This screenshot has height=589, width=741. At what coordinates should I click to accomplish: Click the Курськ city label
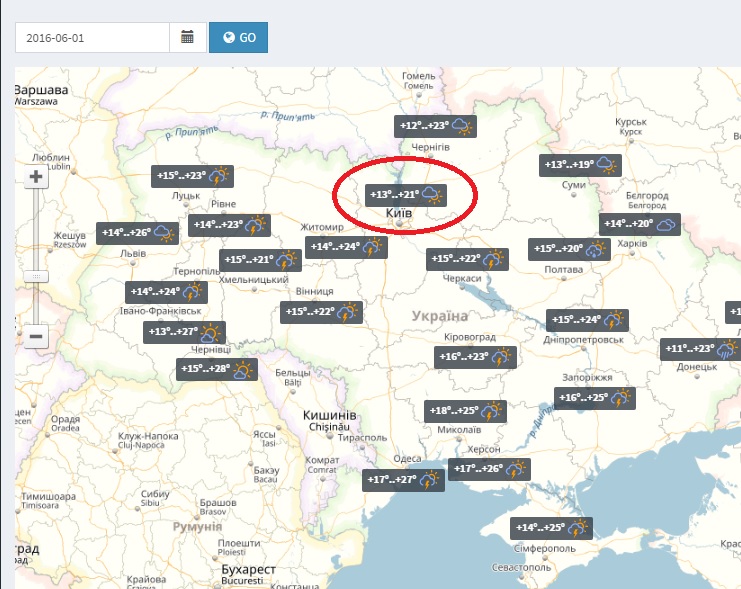click(x=631, y=122)
